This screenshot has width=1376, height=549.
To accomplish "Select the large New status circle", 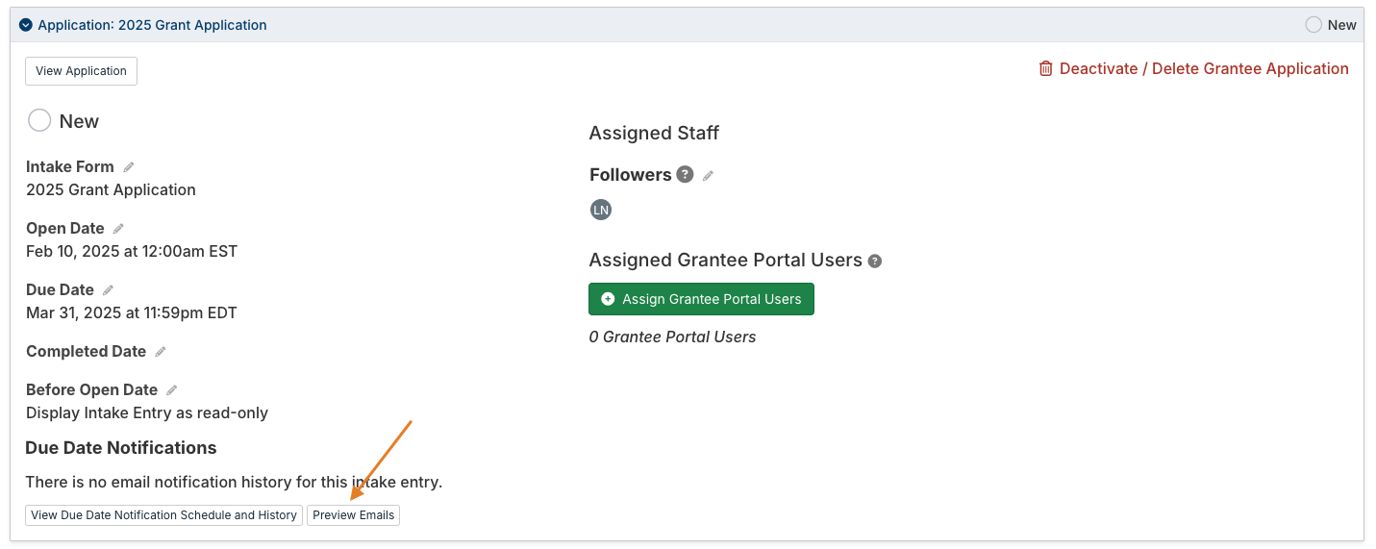I will point(39,121).
